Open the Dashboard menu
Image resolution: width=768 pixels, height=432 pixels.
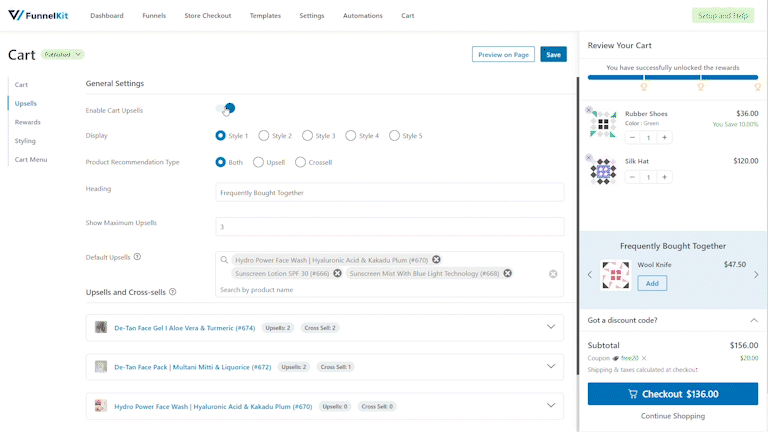[107, 16]
